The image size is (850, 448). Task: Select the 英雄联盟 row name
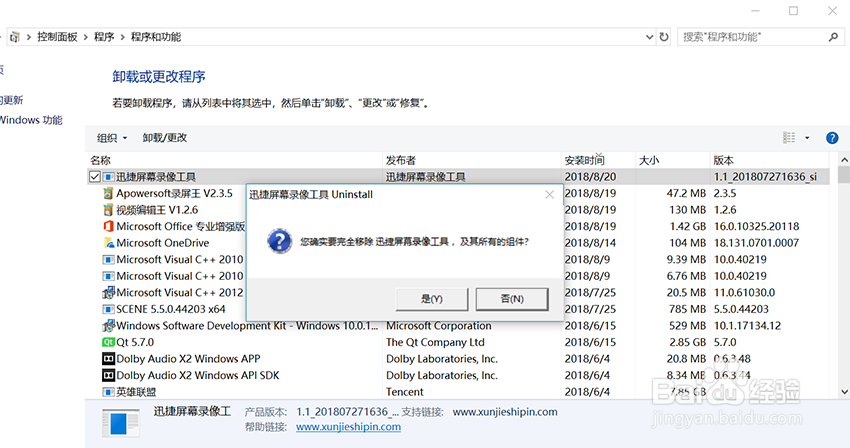[136, 392]
